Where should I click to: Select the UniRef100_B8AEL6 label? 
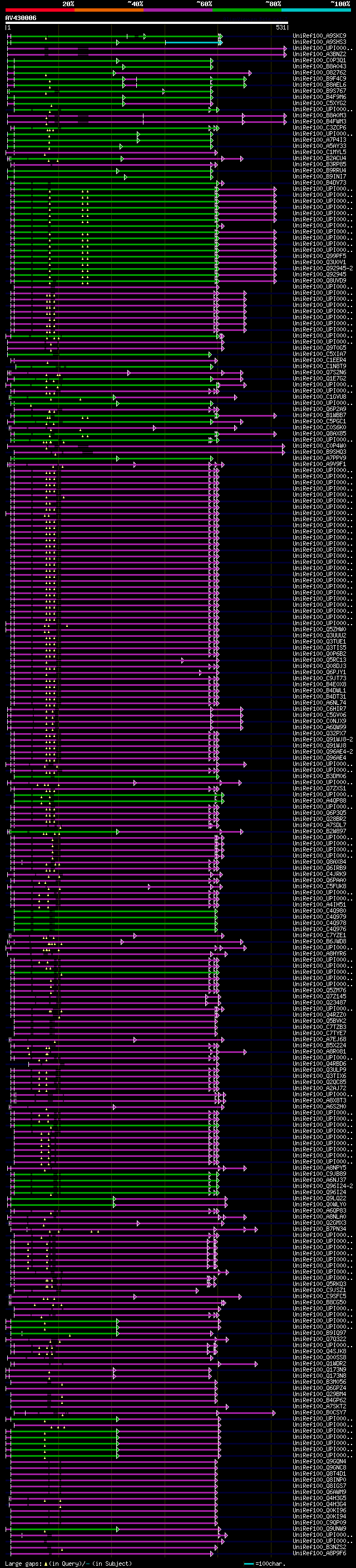point(319,85)
